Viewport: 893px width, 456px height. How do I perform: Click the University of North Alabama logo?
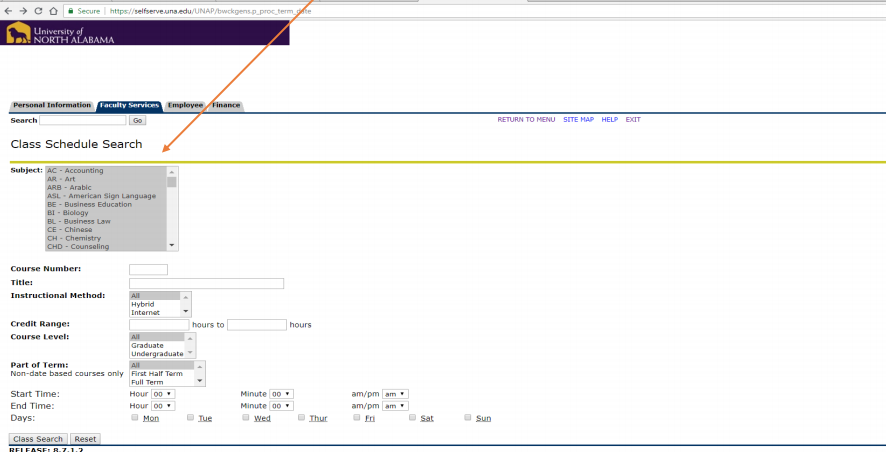pos(60,34)
